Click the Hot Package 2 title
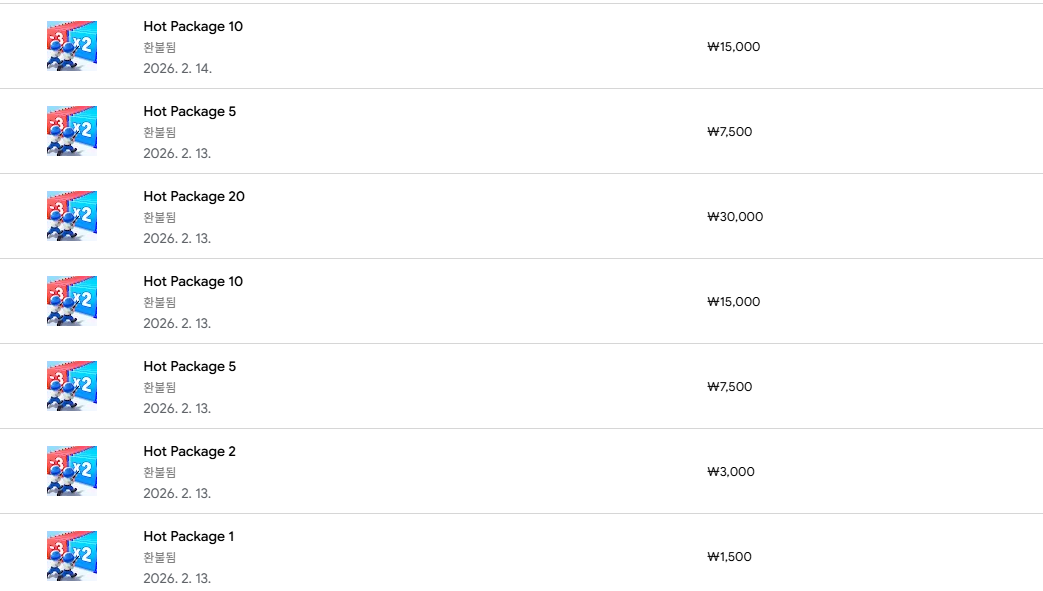Viewport: 1043px width, 591px height. (190, 451)
